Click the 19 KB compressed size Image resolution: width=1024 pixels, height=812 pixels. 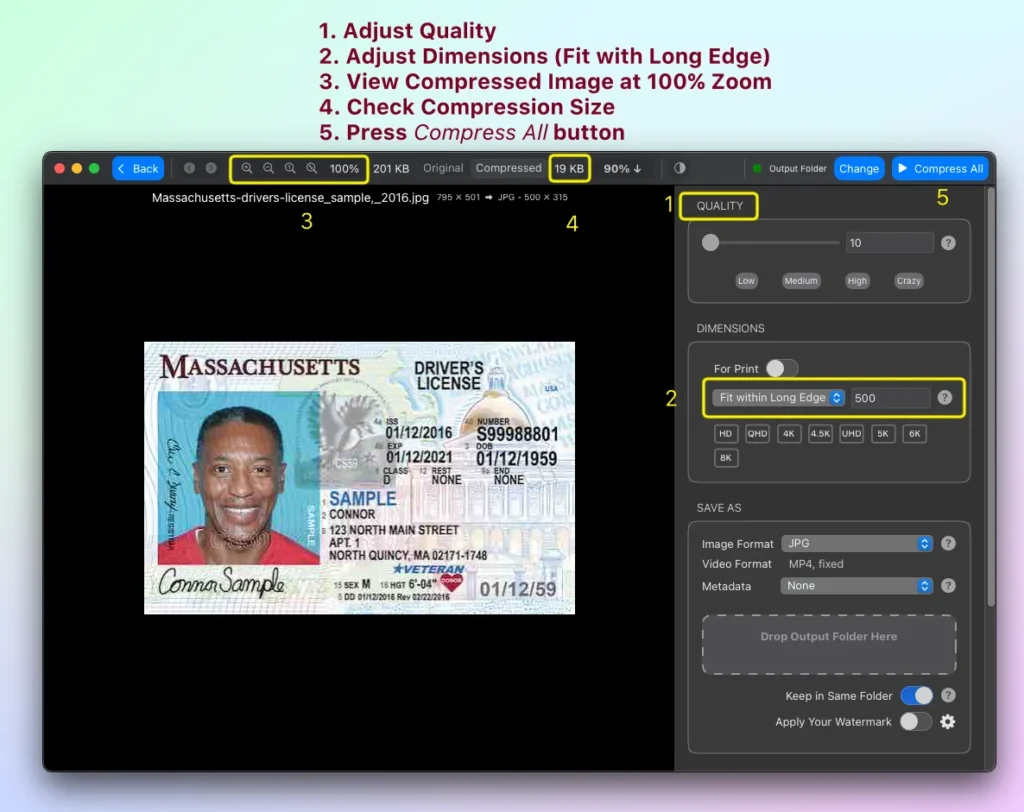click(x=569, y=169)
